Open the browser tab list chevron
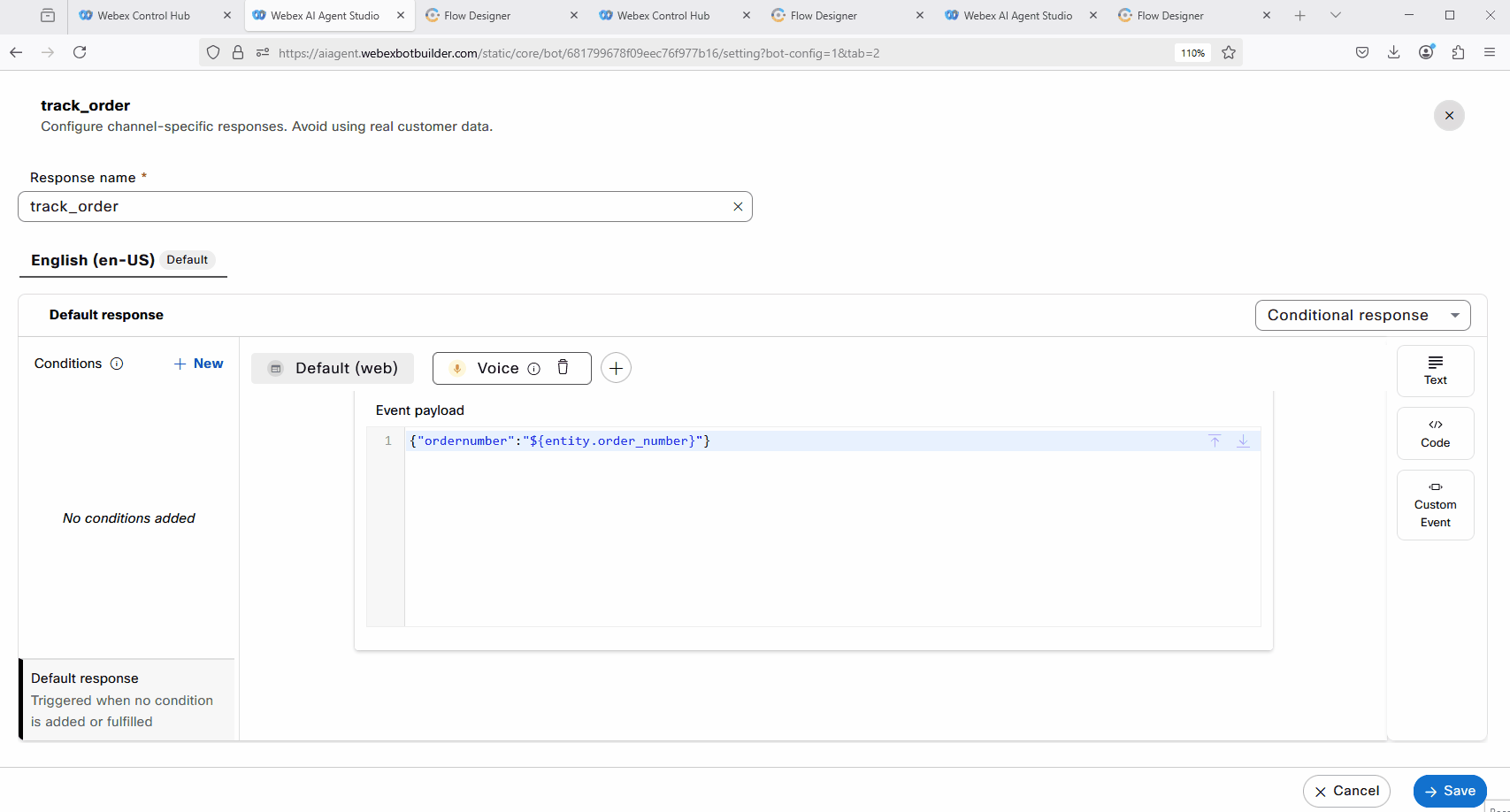 (x=1336, y=15)
